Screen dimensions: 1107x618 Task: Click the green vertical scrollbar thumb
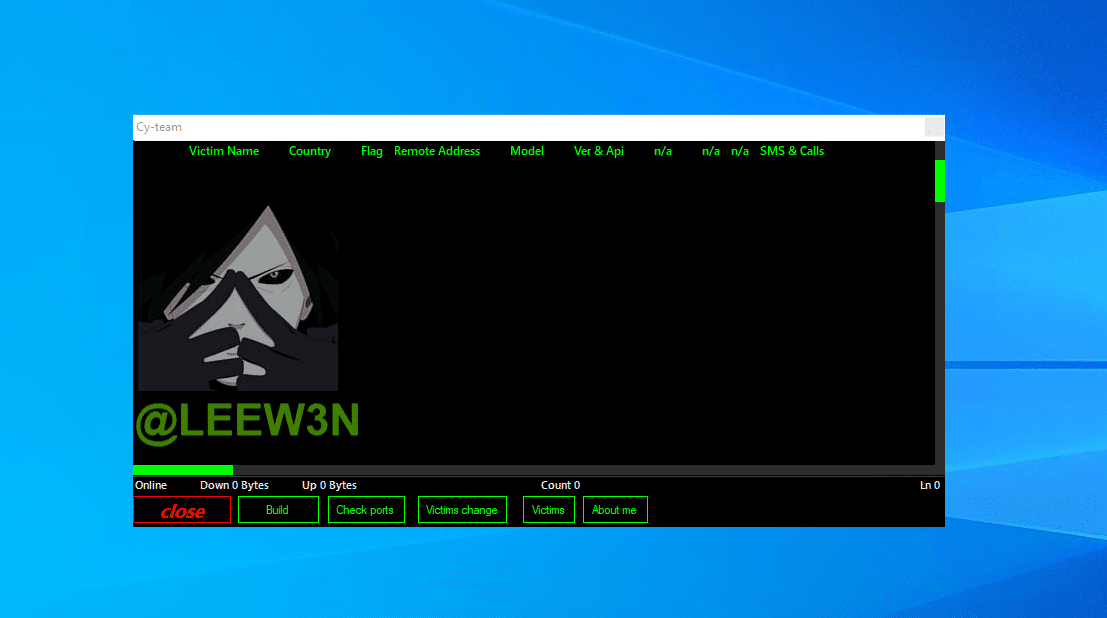[x=940, y=181]
